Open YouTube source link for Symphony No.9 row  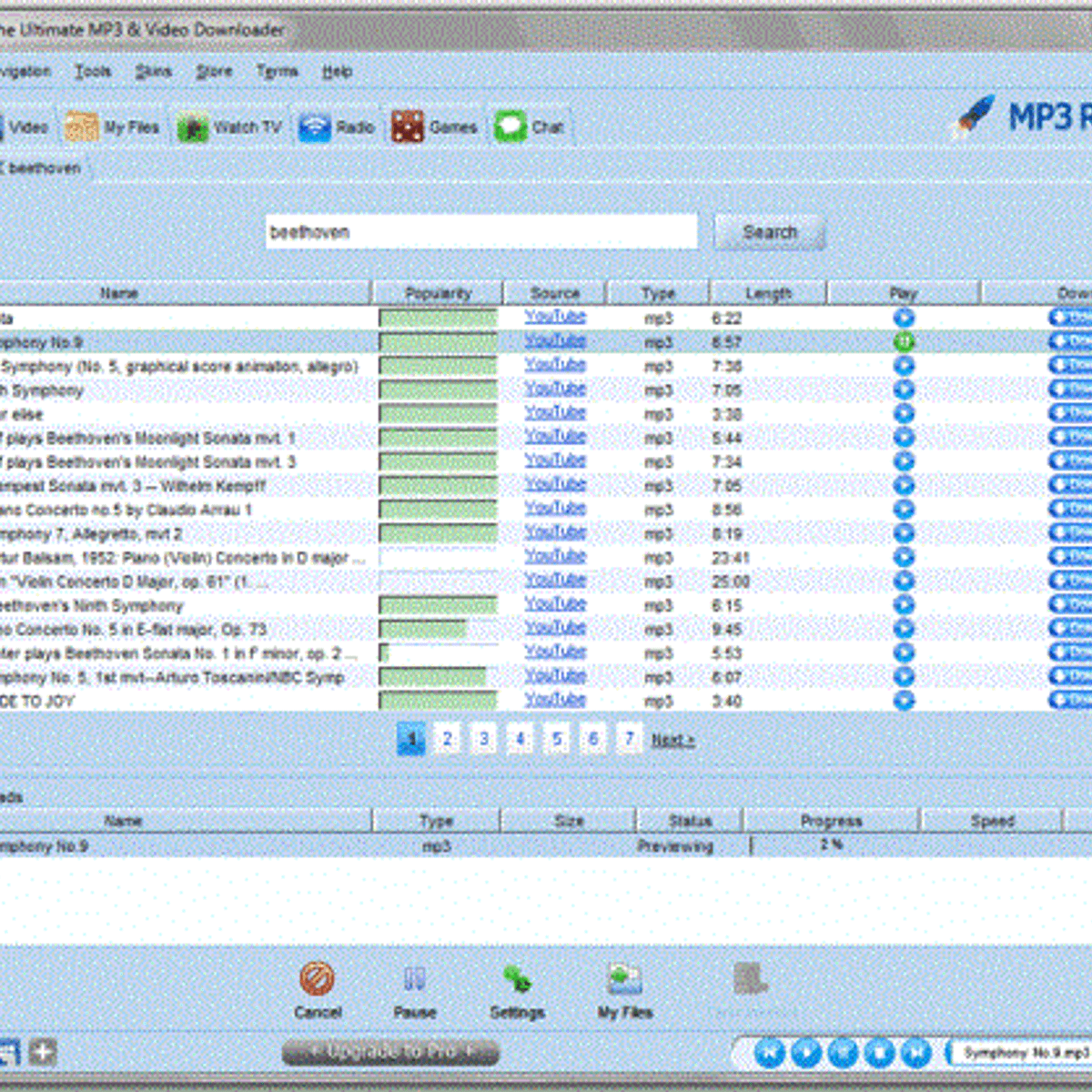tap(555, 341)
